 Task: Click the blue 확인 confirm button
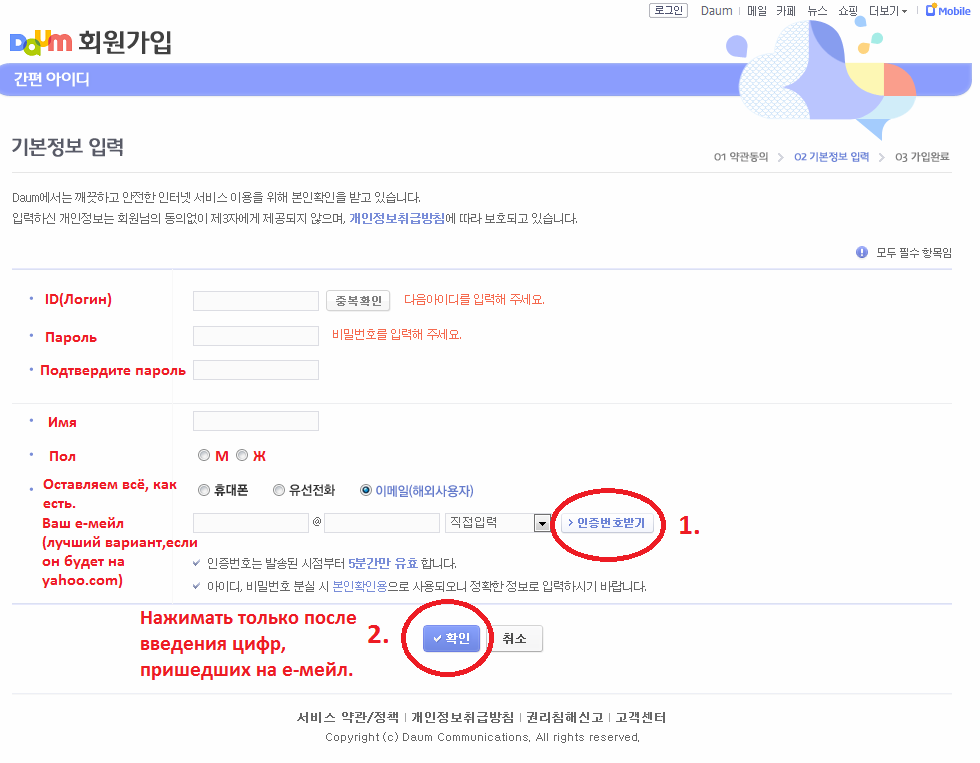click(x=451, y=639)
